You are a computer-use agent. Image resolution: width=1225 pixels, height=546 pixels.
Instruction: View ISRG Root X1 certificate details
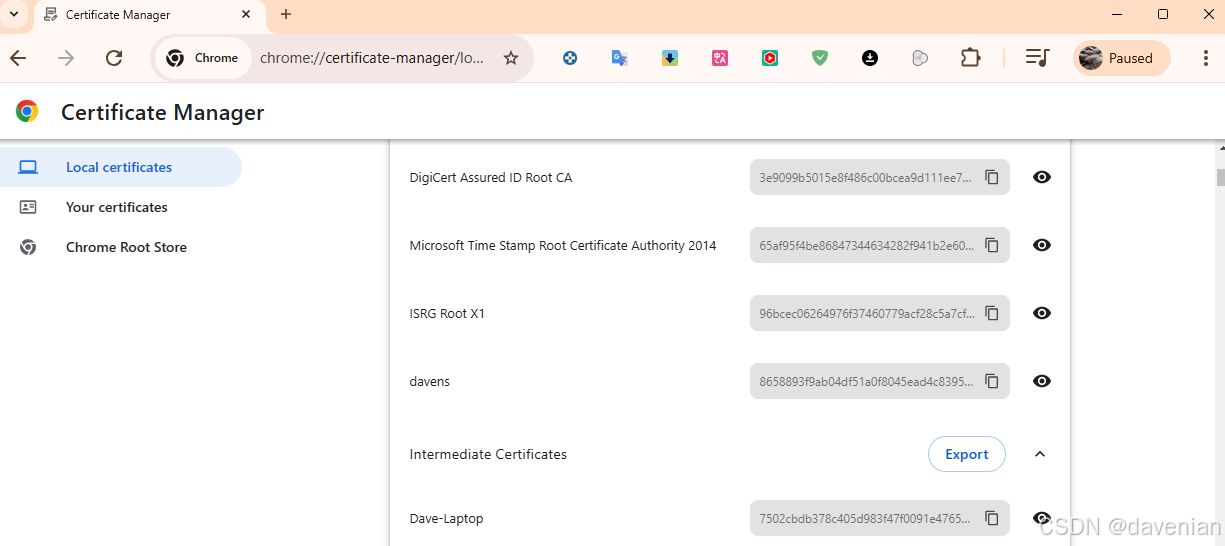1042,313
